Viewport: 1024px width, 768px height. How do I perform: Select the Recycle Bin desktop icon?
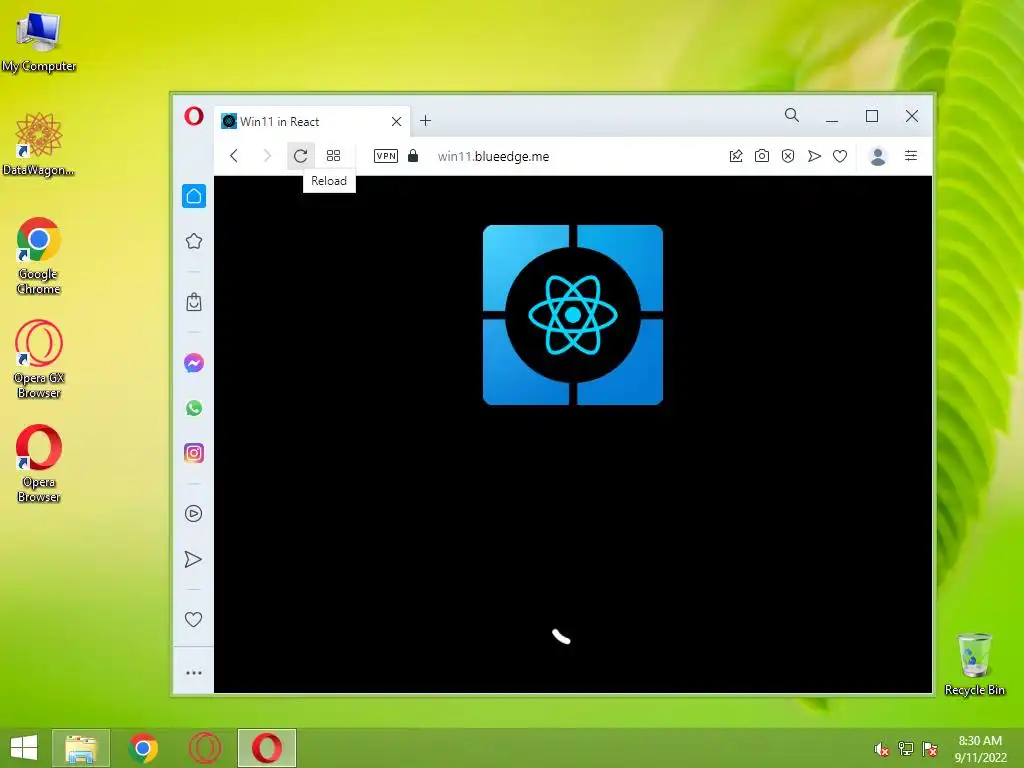pos(974,664)
